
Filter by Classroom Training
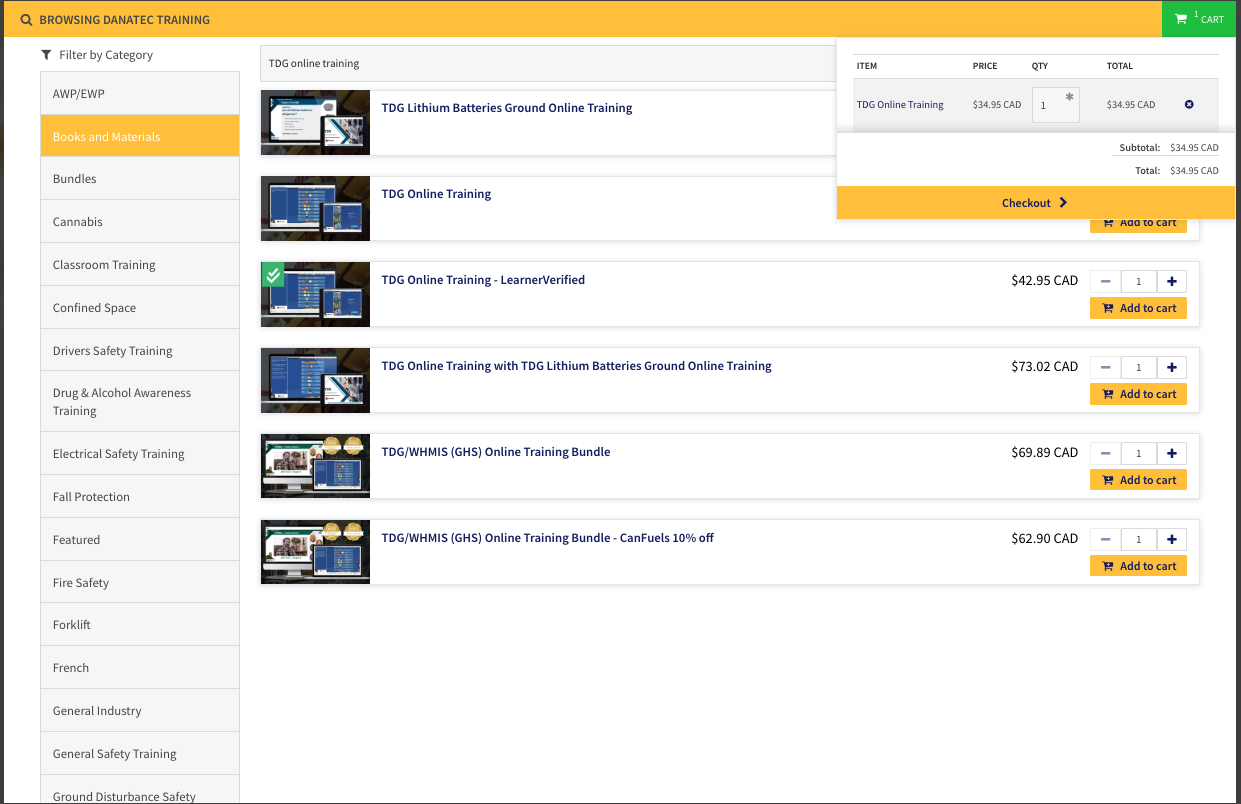(x=140, y=264)
